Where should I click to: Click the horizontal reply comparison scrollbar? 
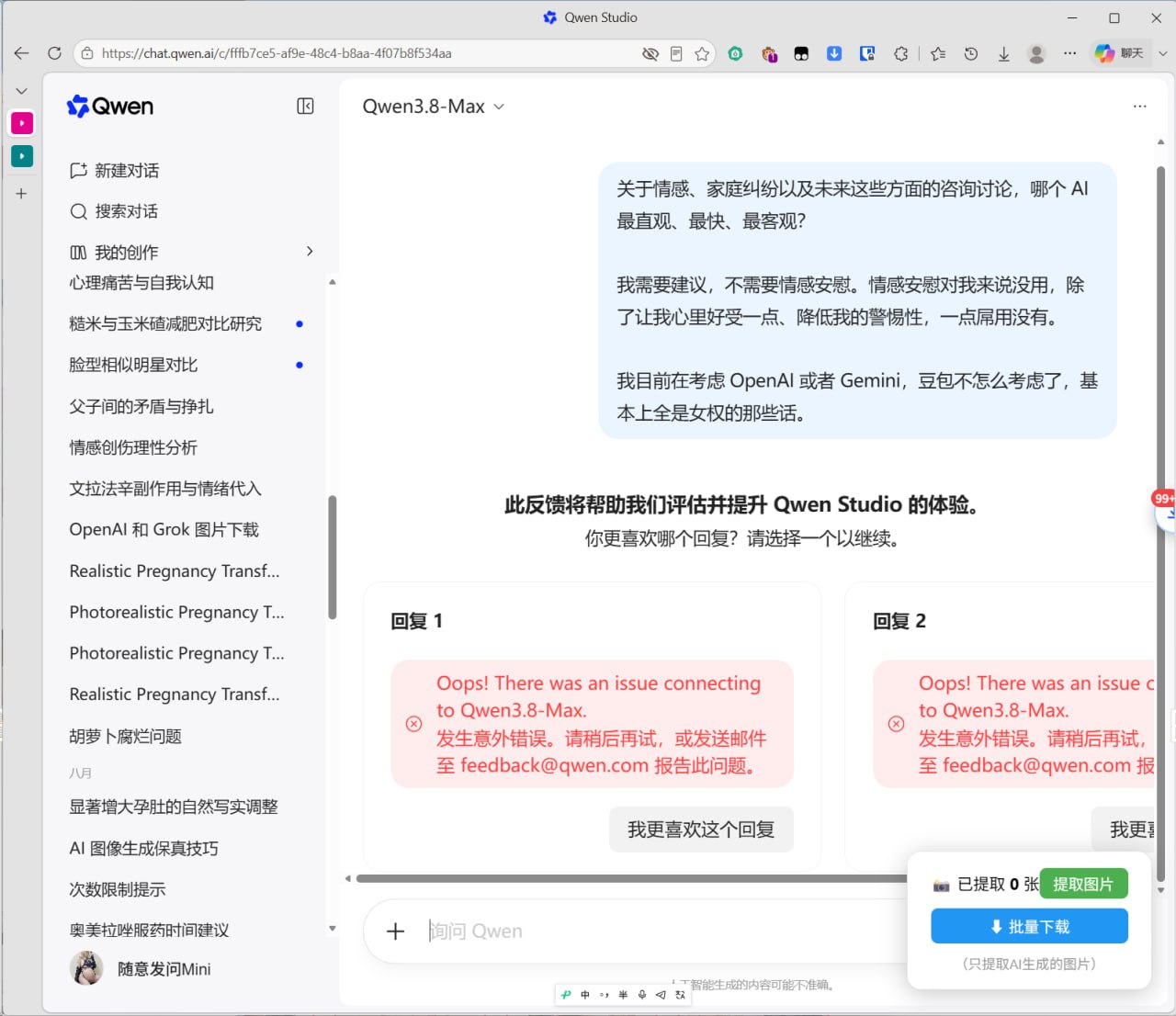632,879
